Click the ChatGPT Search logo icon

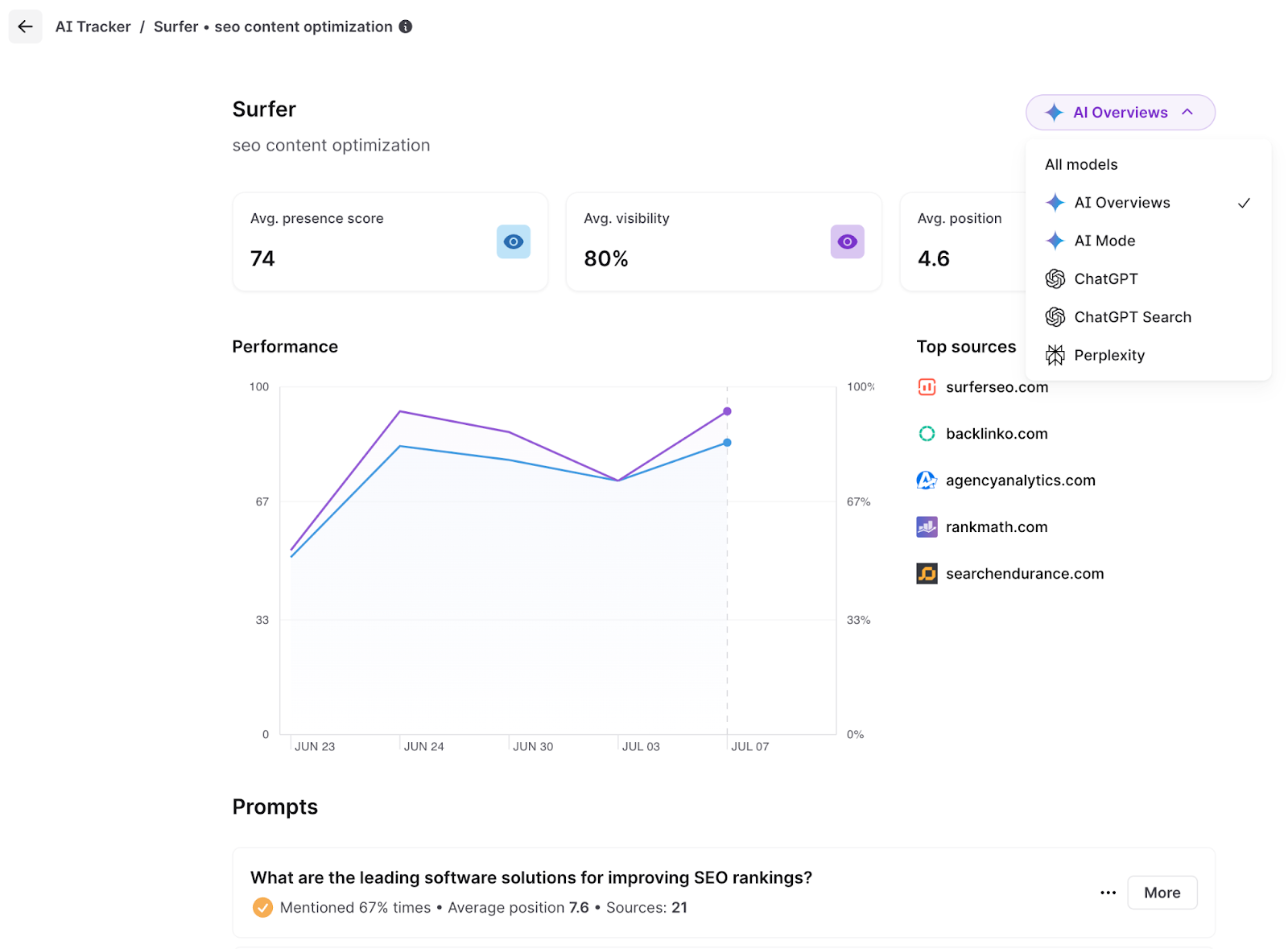click(1055, 317)
